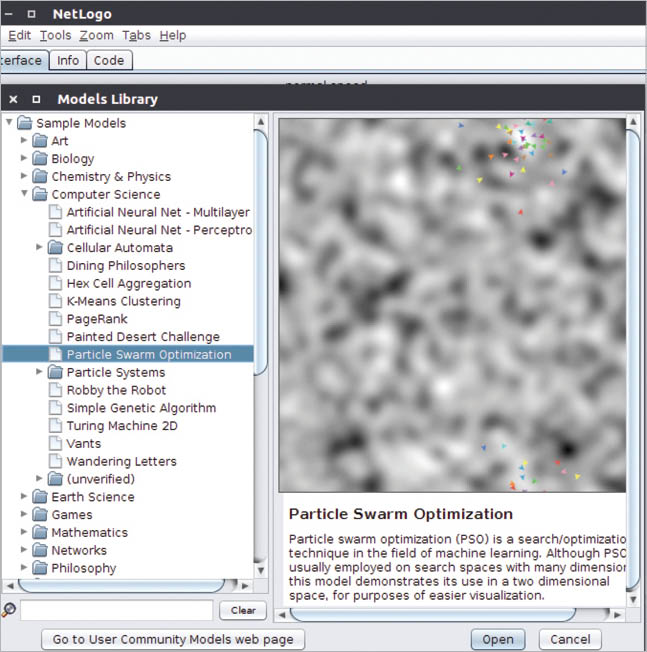Expand the (unverified) folder

point(40,479)
